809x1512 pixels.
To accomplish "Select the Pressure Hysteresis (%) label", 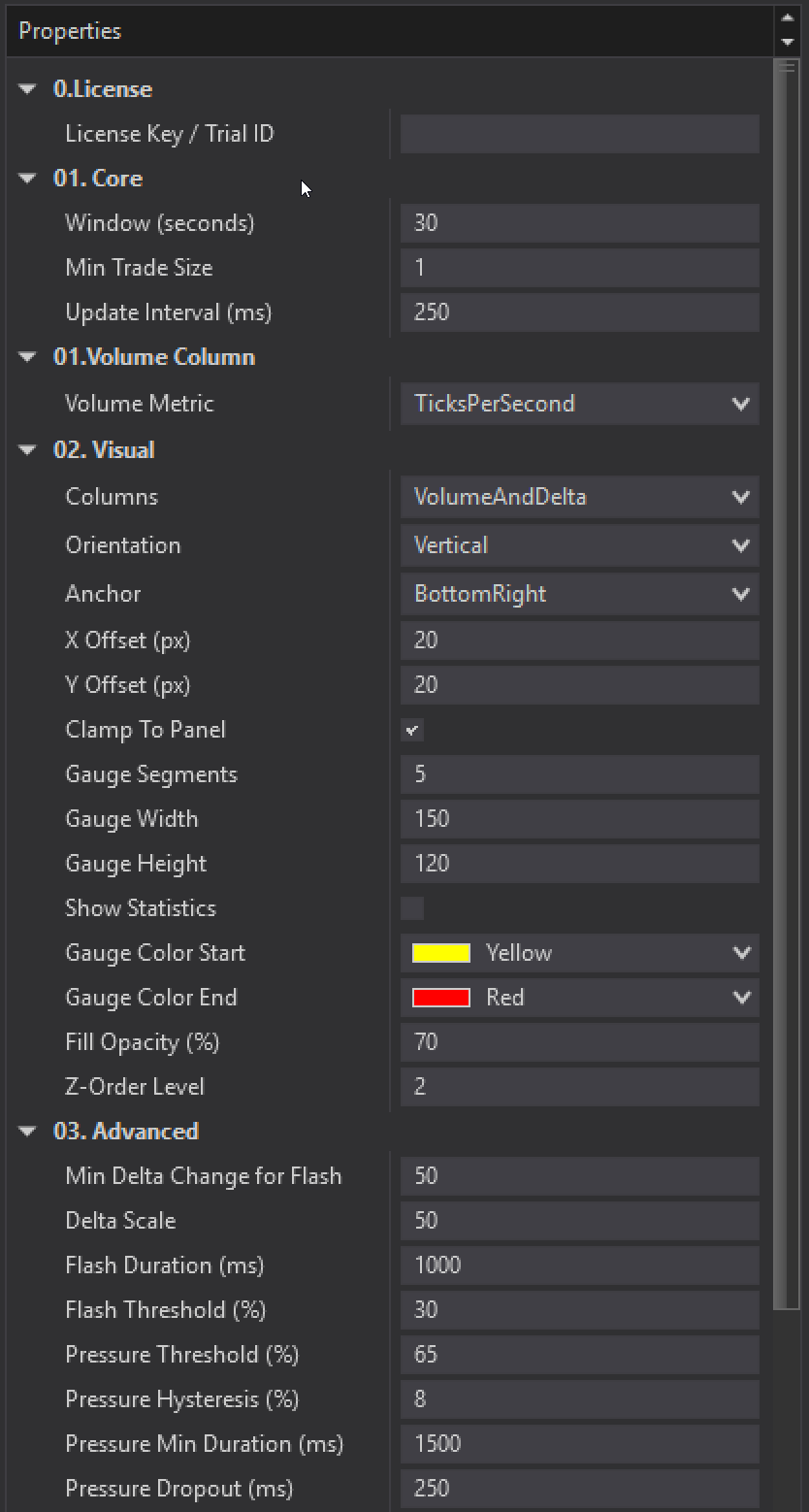I will coord(182,1399).
